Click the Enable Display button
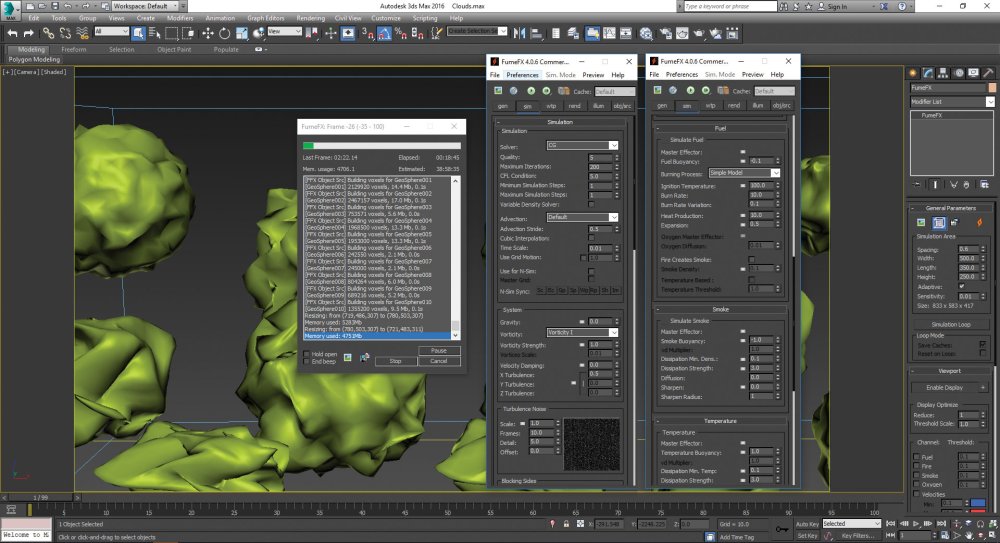The height and width of the screenshot is (543, 1000). [945, 387]
